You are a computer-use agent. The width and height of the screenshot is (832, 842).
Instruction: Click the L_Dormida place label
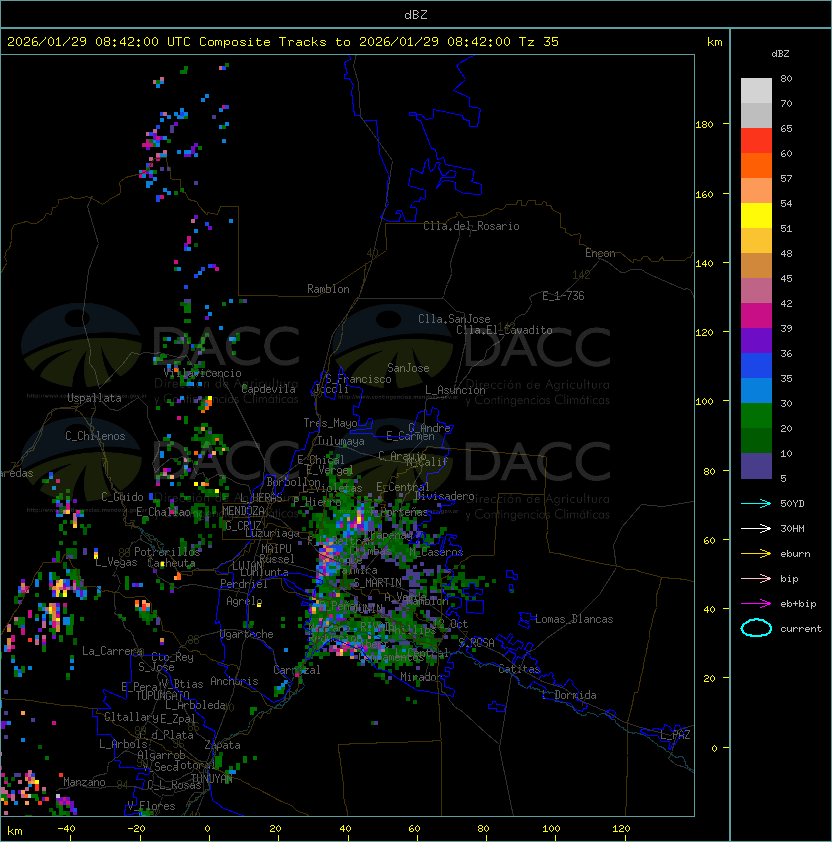tap(569, 695)
